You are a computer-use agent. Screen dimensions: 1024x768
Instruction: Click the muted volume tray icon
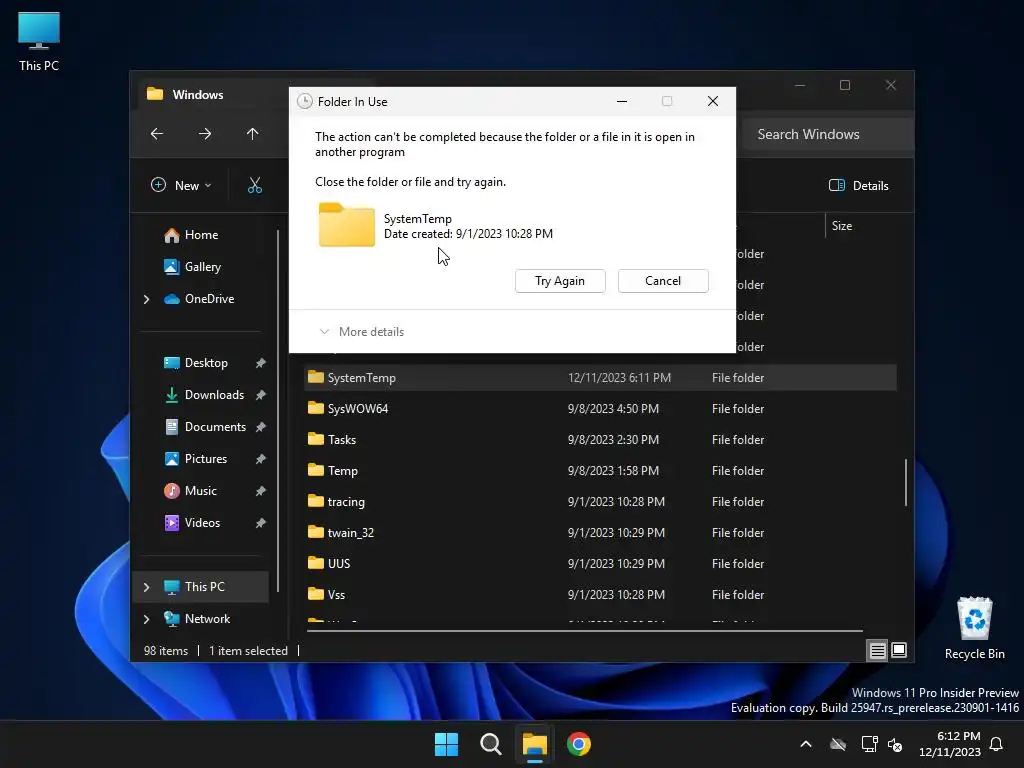point(895,744)
